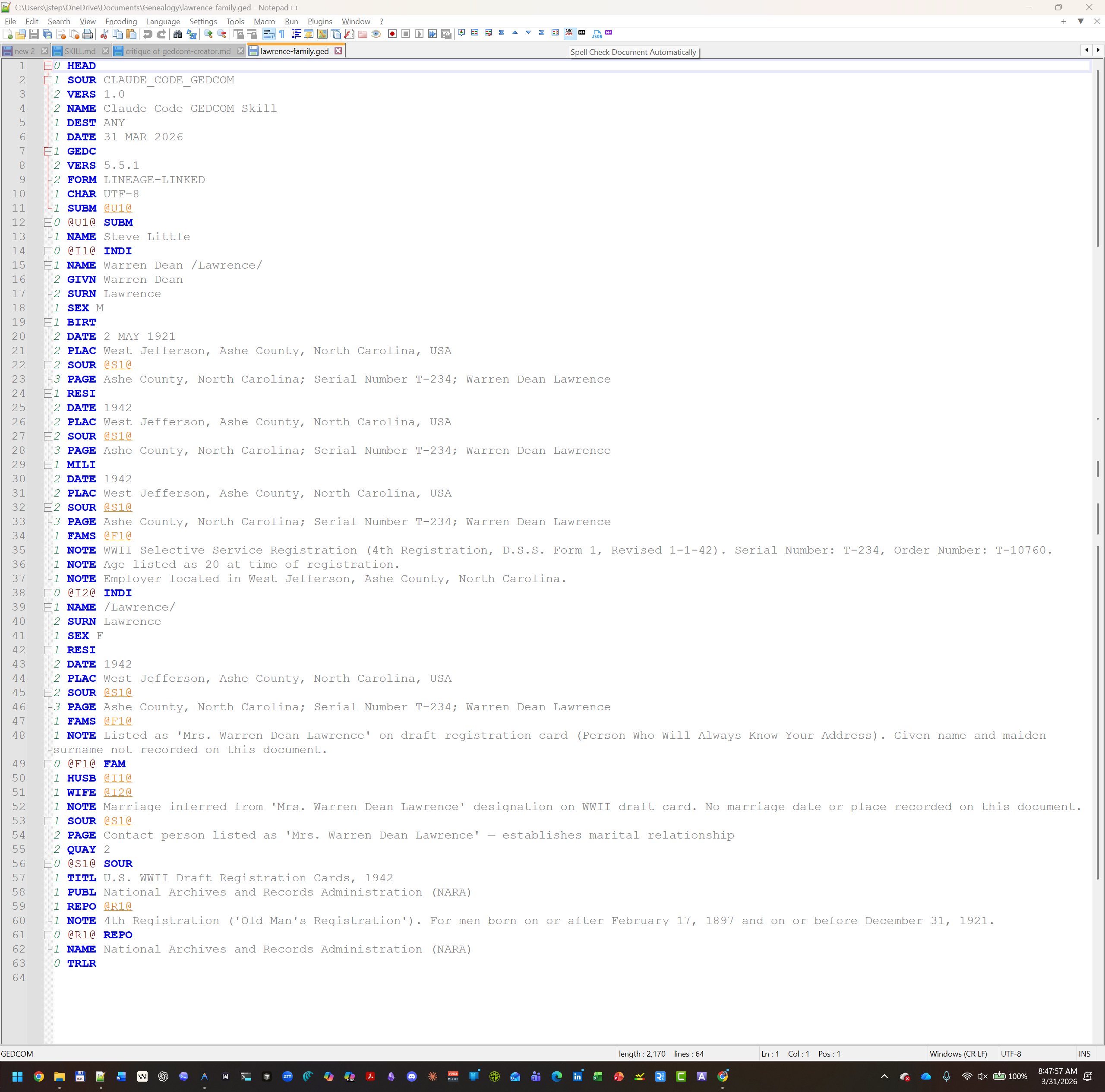The height and width of the screenshot is (1092, 1105).
Task: Switch to the SKILL.md tab
Action: tap(79, 51)
